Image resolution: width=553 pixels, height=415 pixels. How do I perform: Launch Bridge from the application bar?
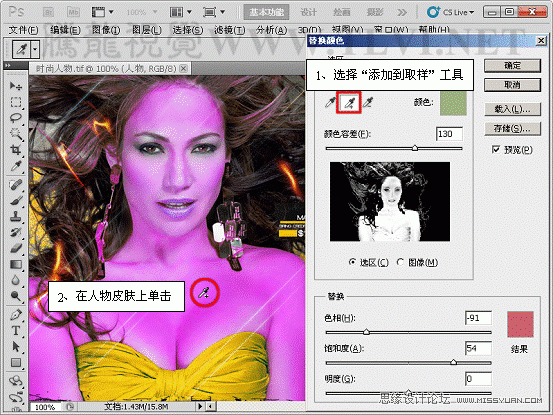pos(48,12)
